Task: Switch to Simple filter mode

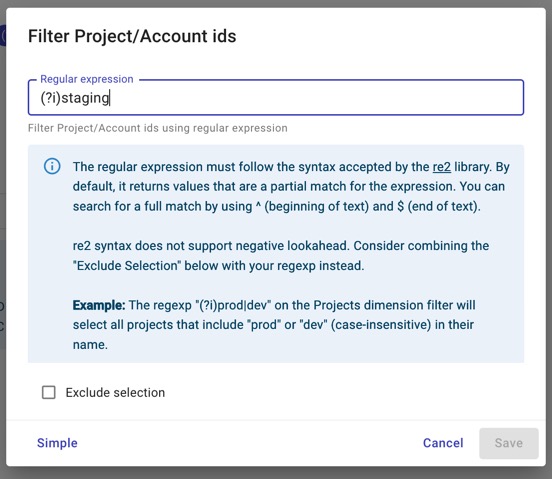Action: point(57,443)
